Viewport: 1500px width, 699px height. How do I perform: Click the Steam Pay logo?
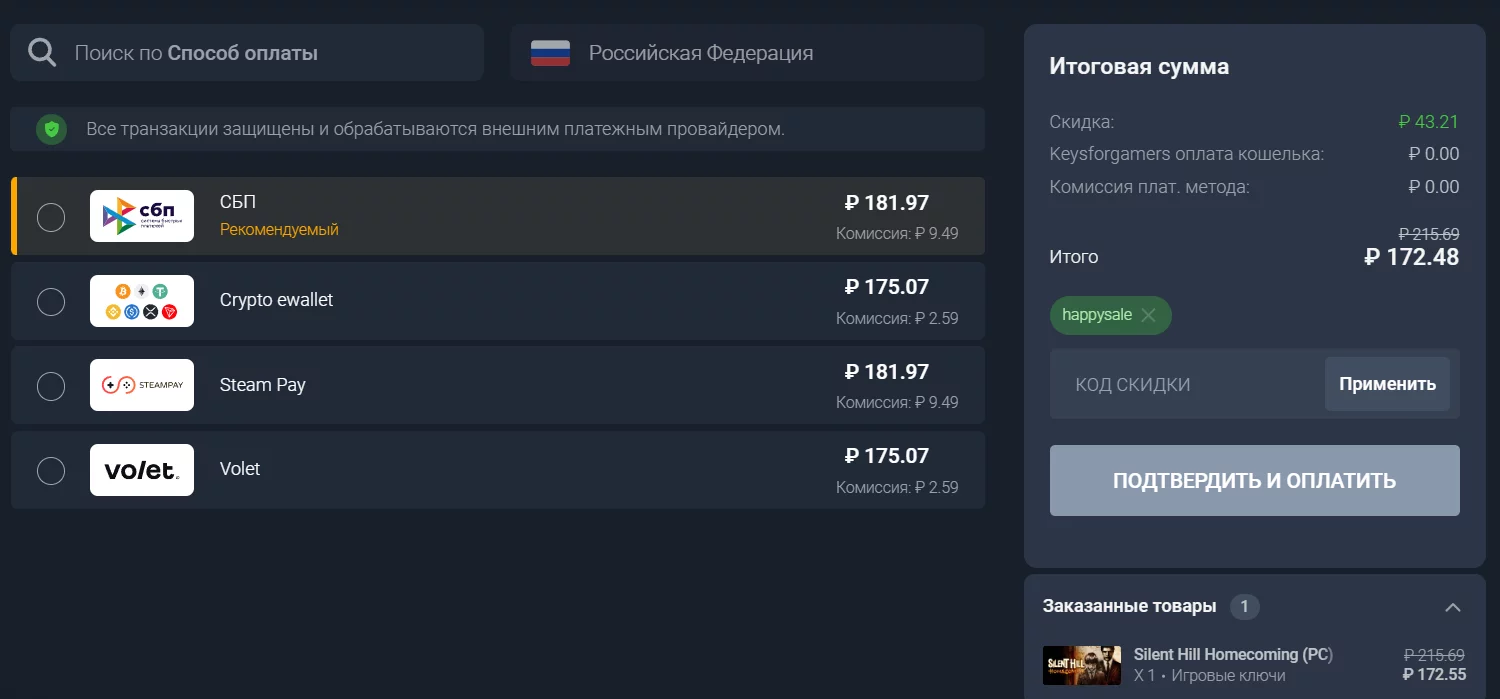(142, 385)
